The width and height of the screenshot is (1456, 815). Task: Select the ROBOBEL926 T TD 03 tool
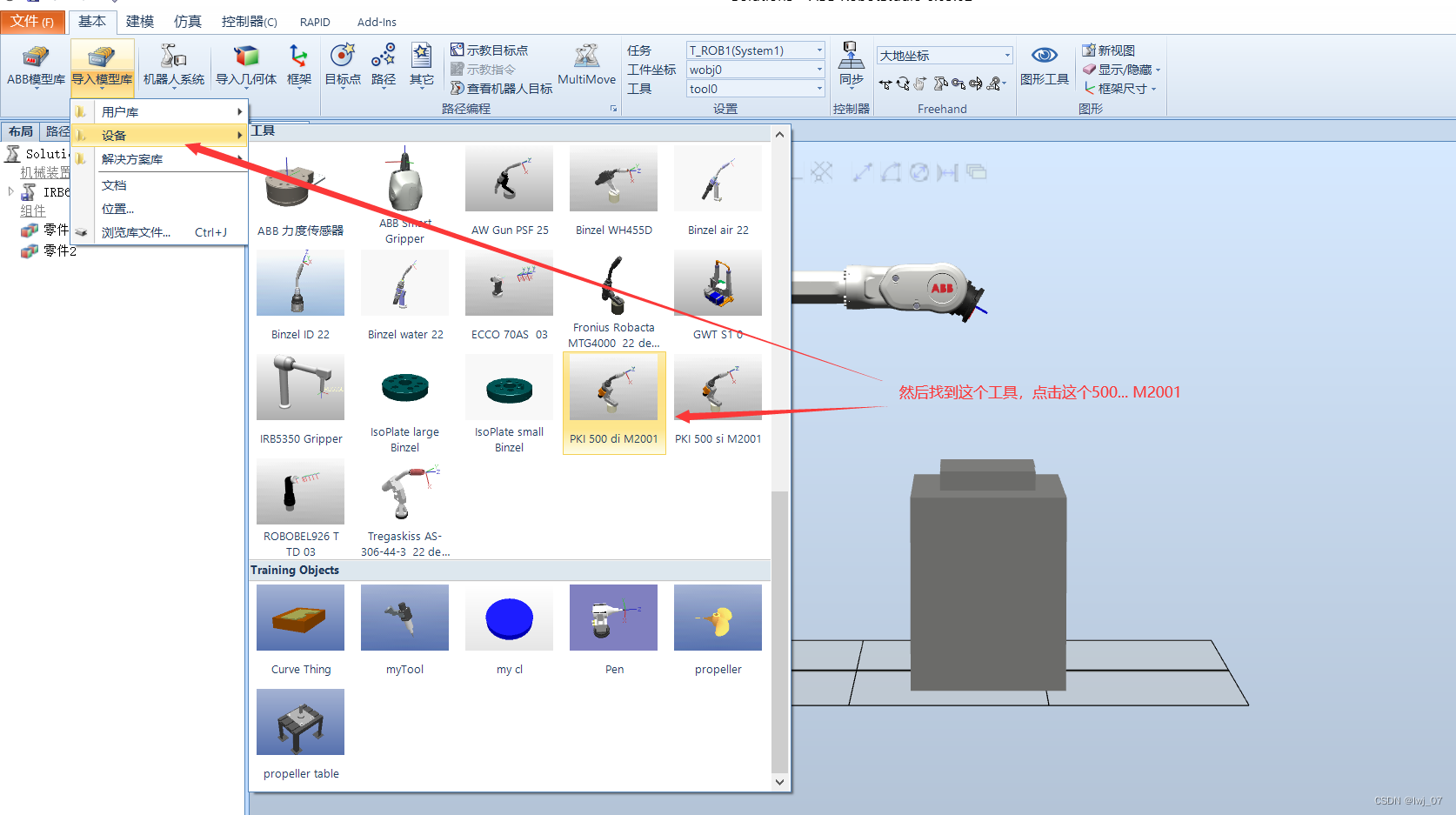point(300,509)
